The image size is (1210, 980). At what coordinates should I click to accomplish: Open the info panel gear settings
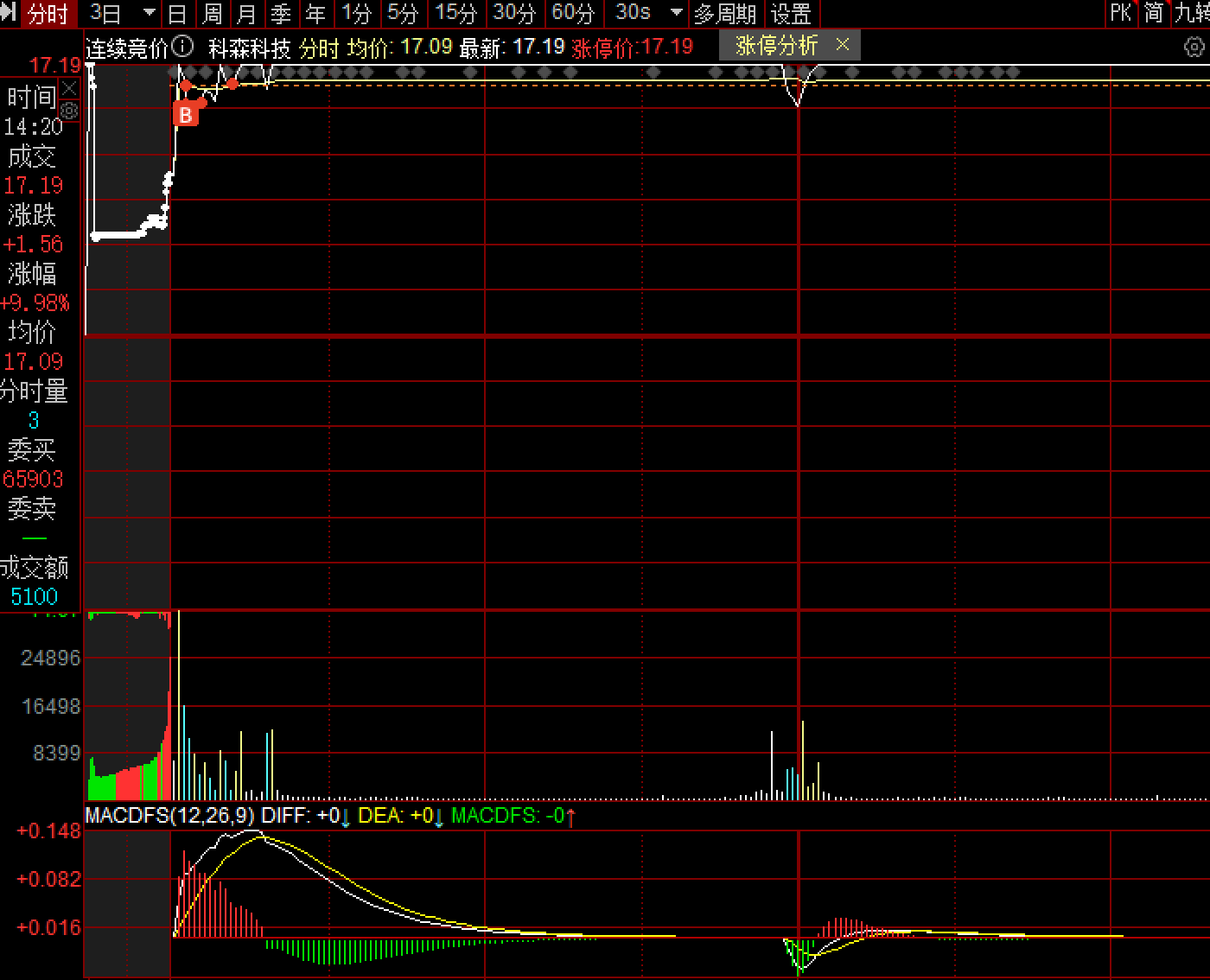click(69, 110)
